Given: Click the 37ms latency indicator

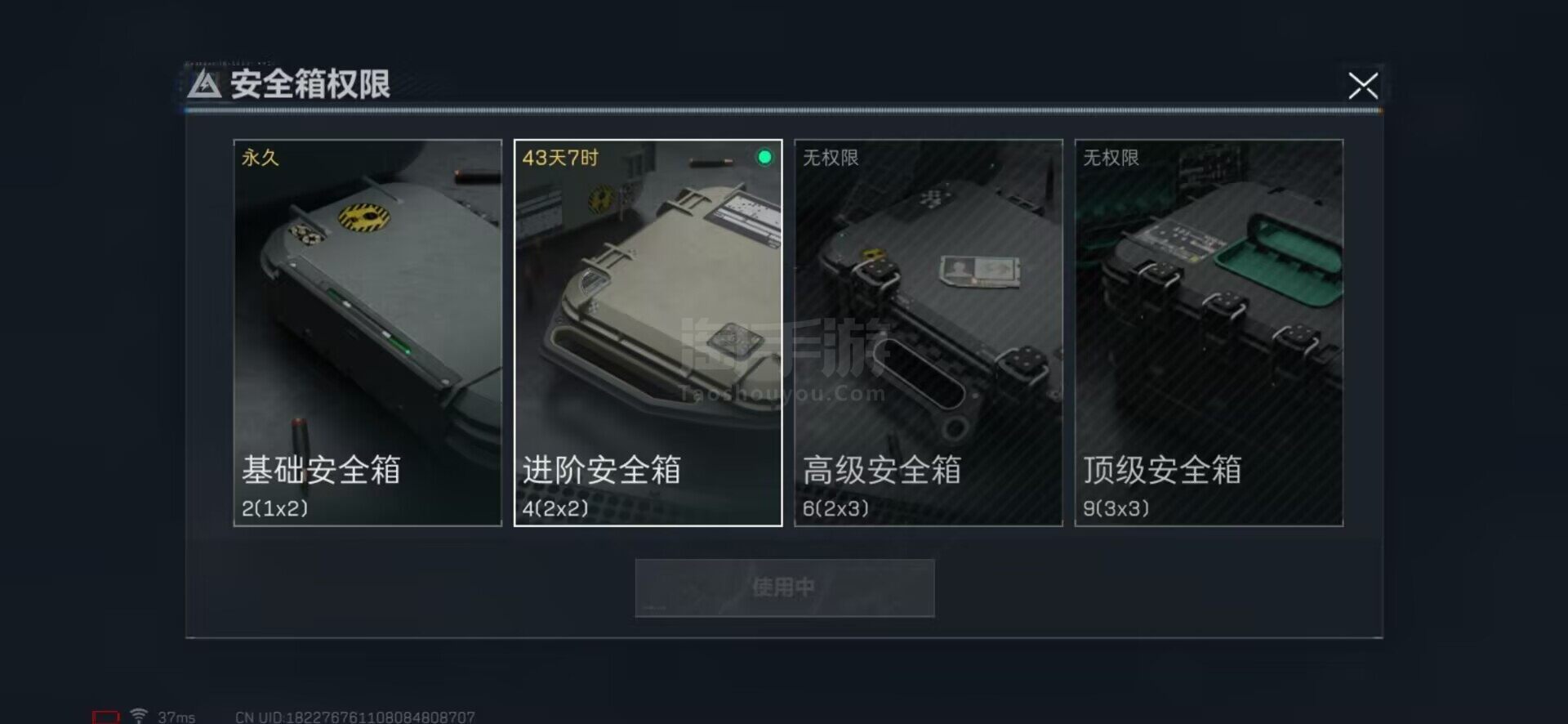Looking at the screenshot, I should pyautogui.click(x=176, y=717).
